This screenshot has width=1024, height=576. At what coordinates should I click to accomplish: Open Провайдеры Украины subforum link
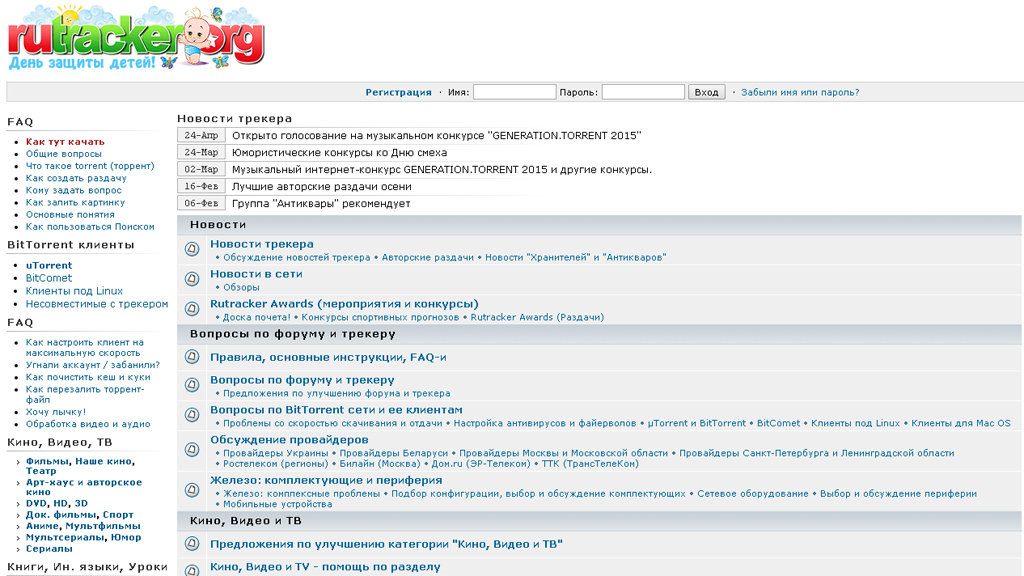(276, 453)
